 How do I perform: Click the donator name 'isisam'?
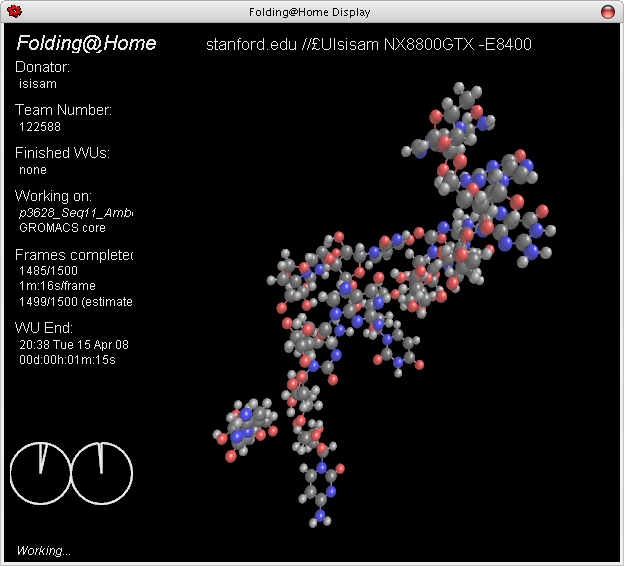tap(38, 84)
